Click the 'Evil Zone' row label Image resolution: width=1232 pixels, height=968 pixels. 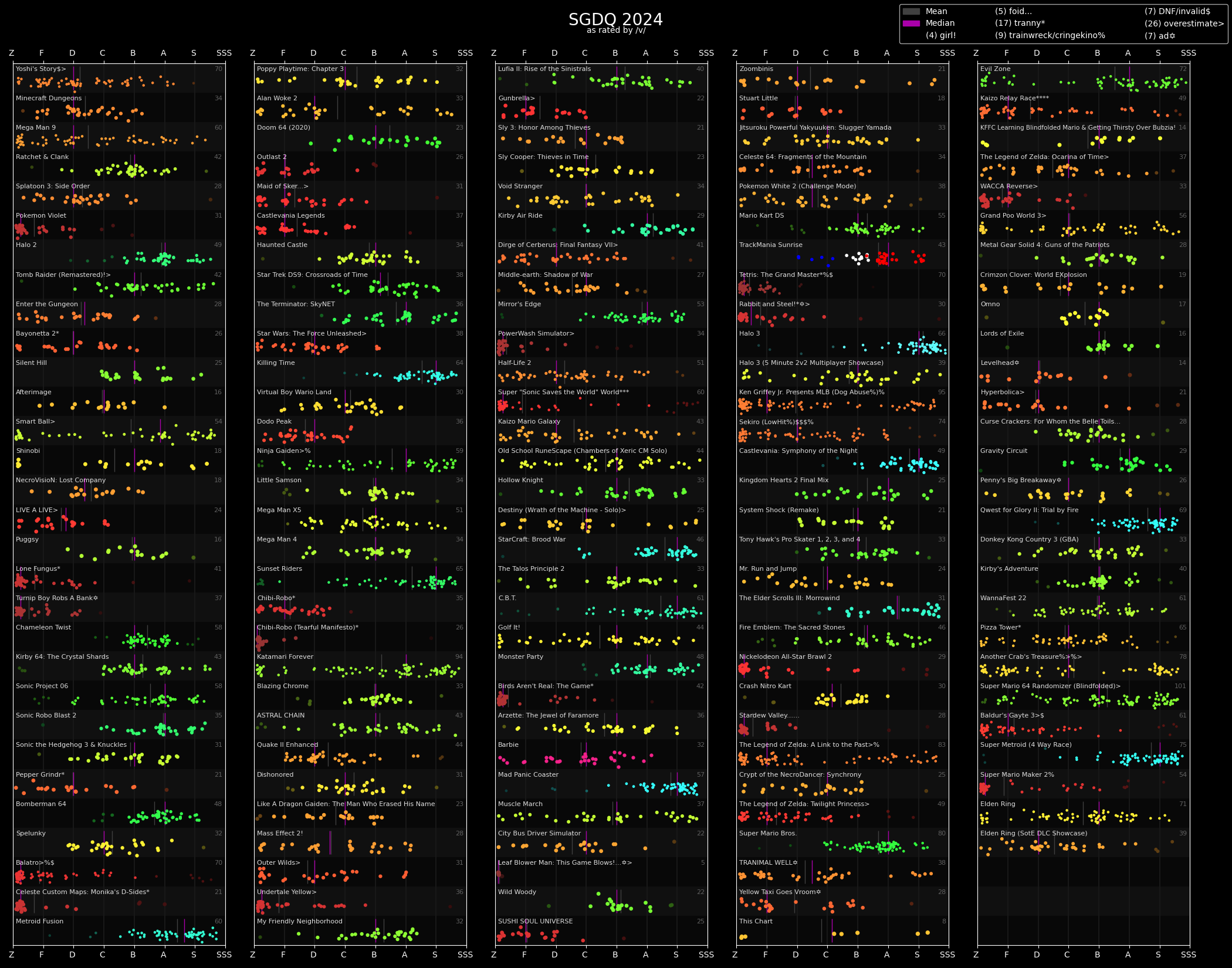pos(996,69)
